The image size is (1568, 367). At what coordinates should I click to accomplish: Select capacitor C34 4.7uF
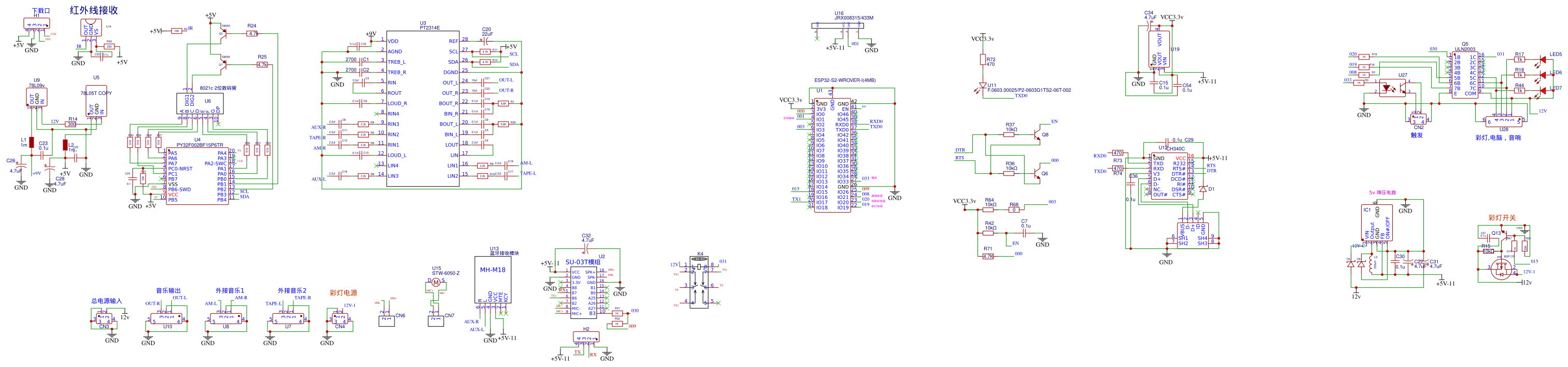click(x=1149, y=25)
